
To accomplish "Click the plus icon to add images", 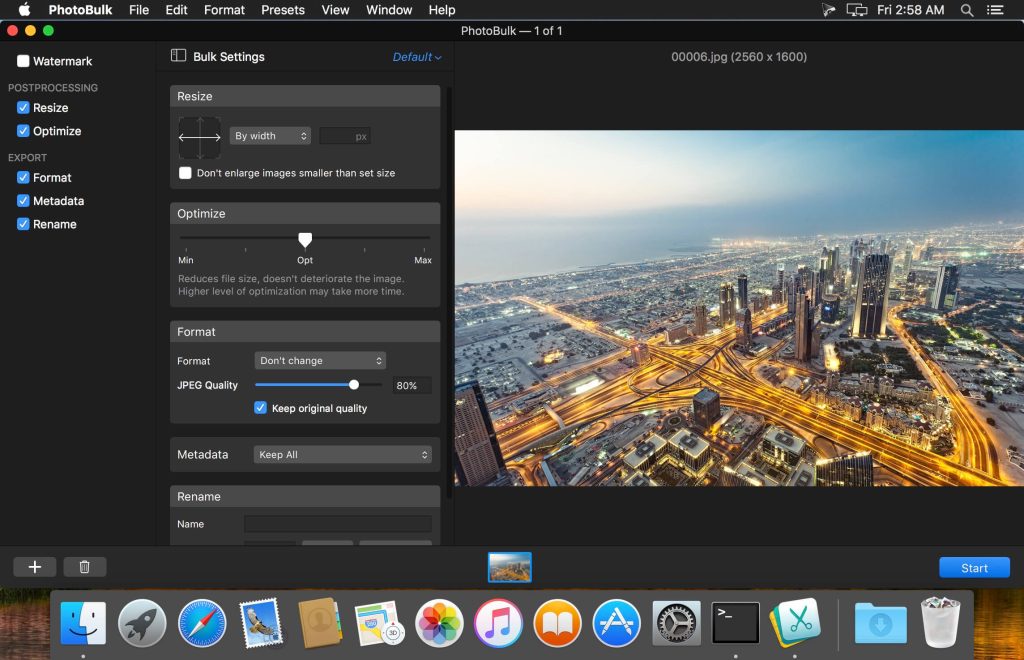I will point(35,567).
